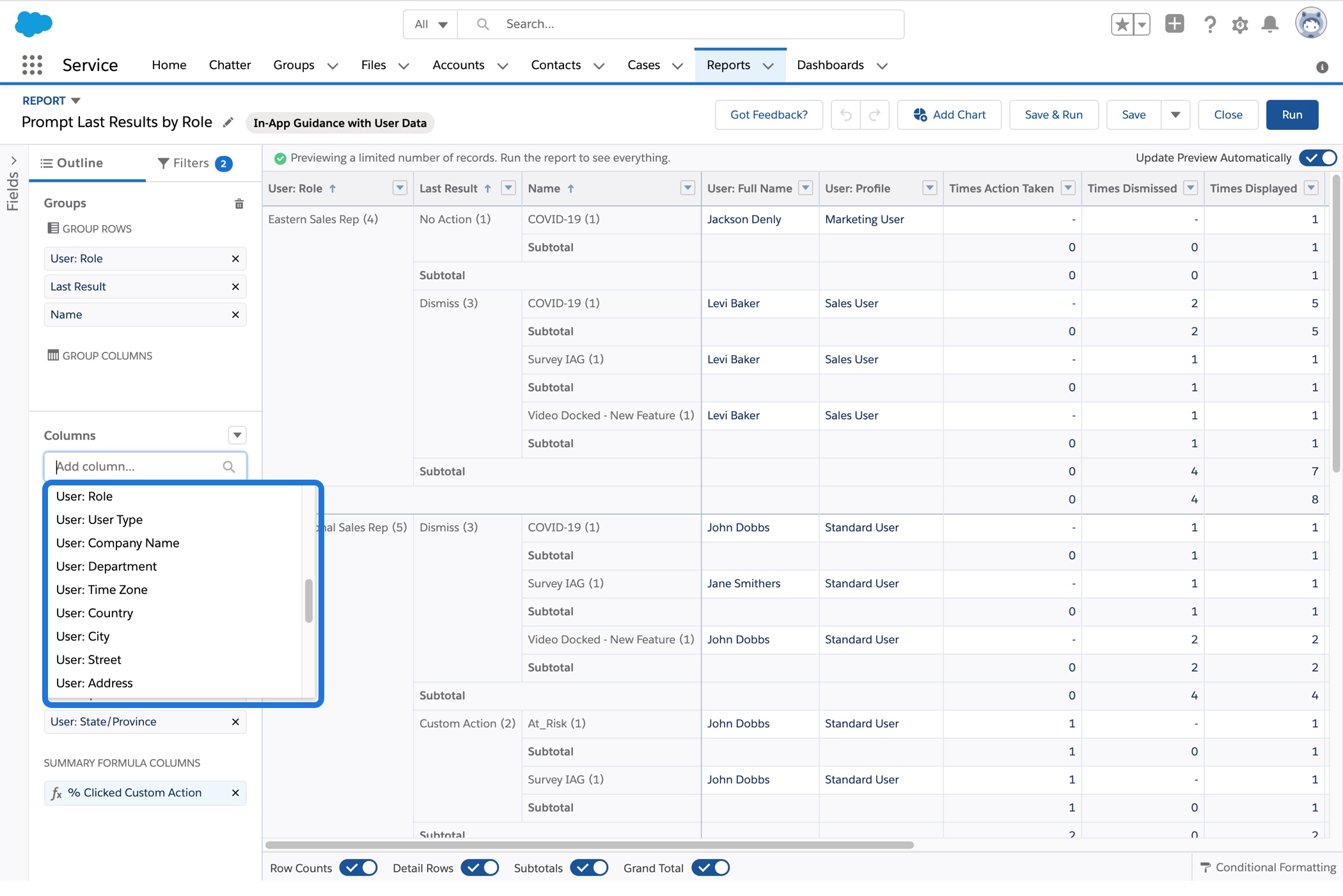Open the Salesforce app launcher waffle icon
The image size is (1343, 896).
31,65
